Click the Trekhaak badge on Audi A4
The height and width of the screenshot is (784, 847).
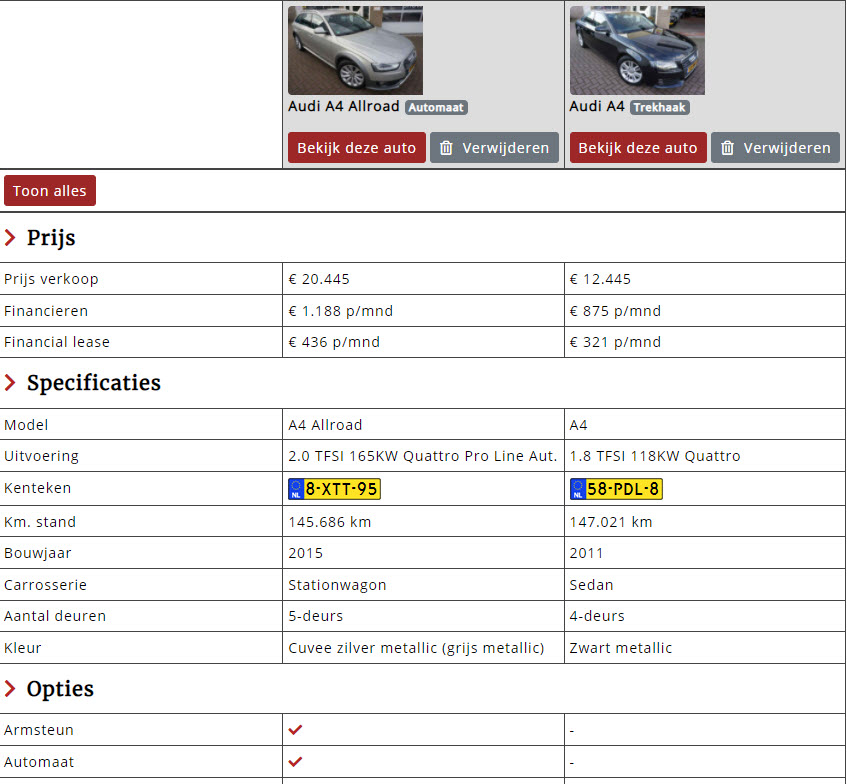coord(660,108)
